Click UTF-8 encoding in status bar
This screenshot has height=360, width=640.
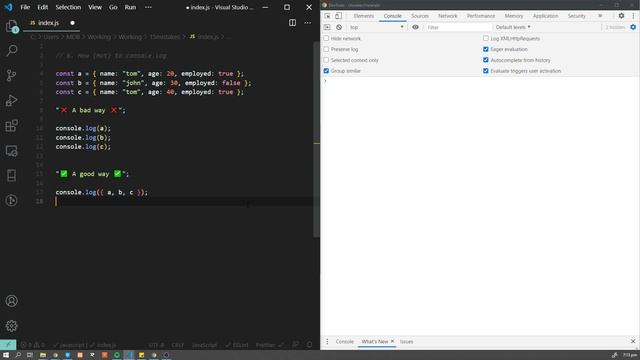[156, 345]
